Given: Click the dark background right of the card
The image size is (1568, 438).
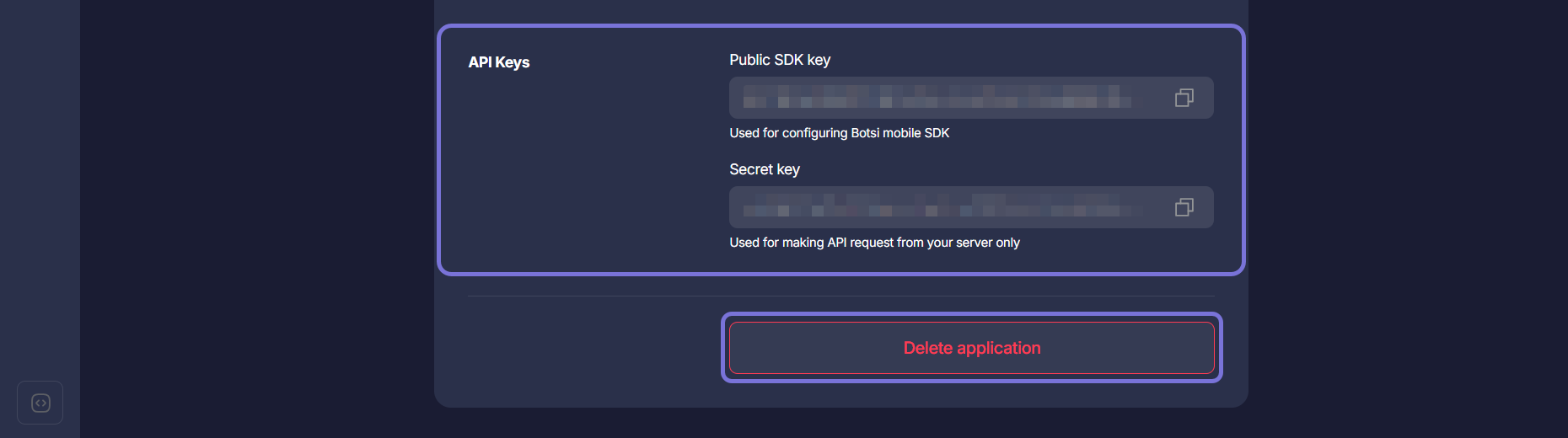Looking at the screenshot, I should click(1408, 211).
